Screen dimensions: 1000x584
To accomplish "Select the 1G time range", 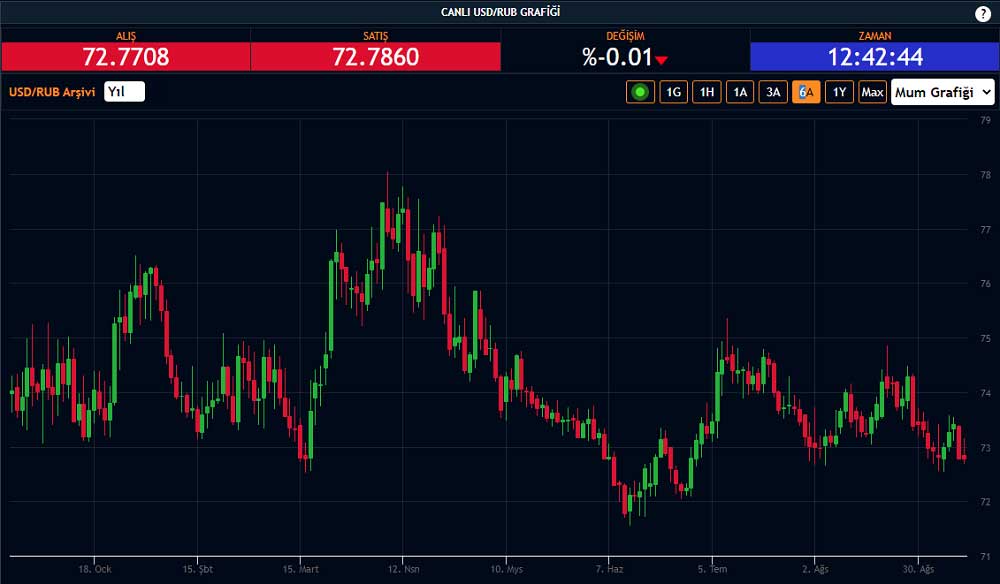I will click(x=673, y=92).
